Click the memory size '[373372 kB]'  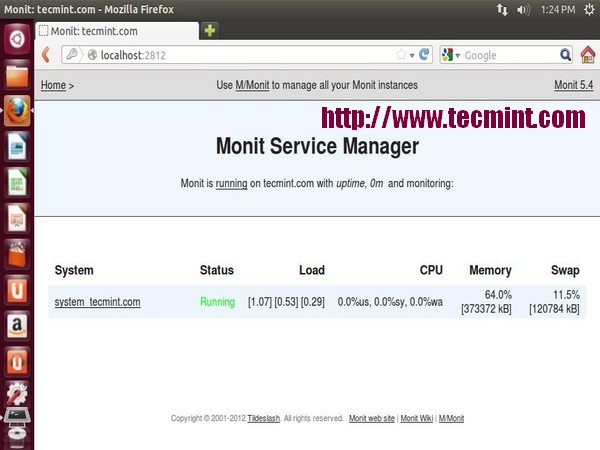click(486, 309)
